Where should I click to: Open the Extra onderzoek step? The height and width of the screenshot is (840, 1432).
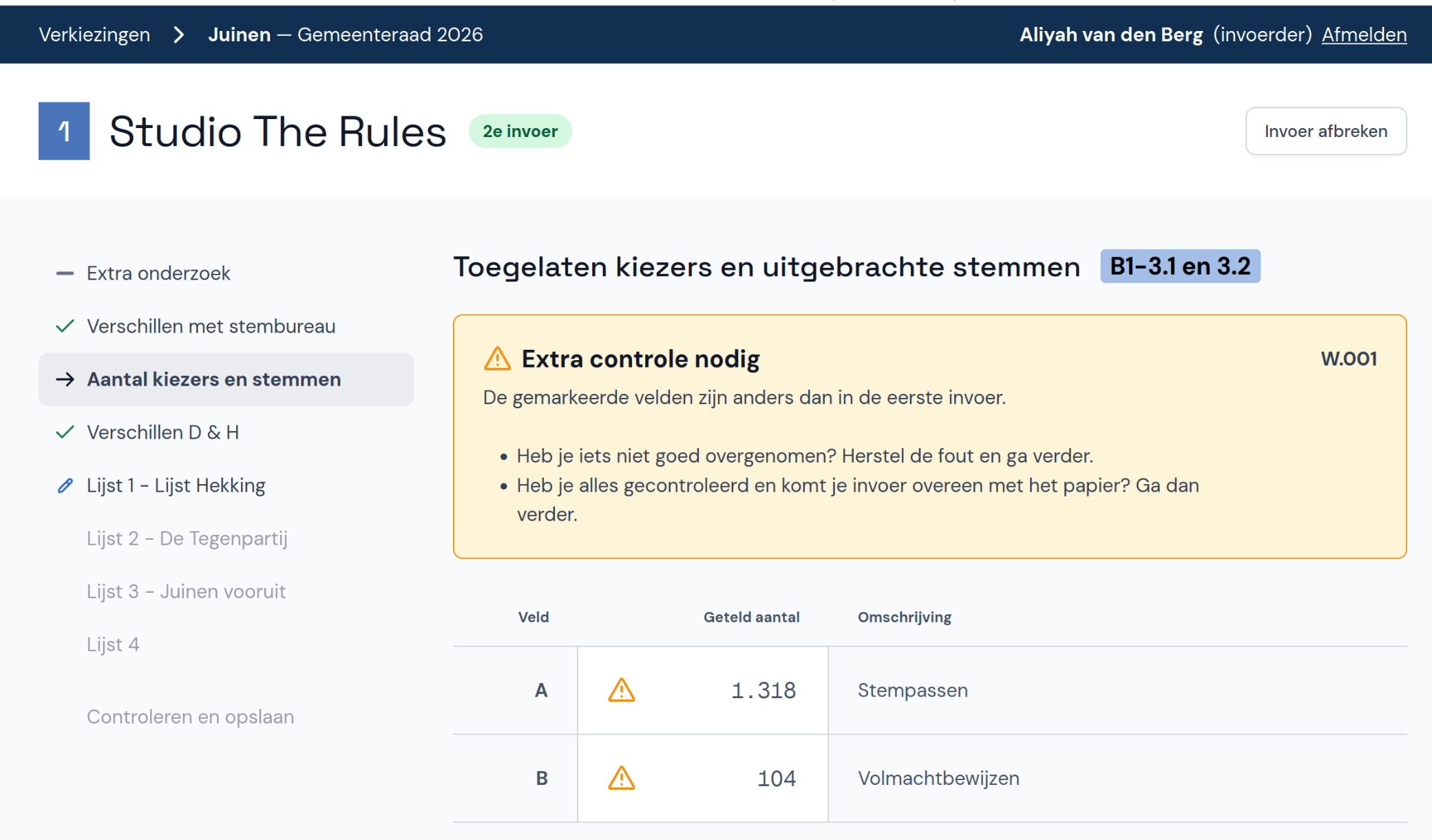point(158,273)
